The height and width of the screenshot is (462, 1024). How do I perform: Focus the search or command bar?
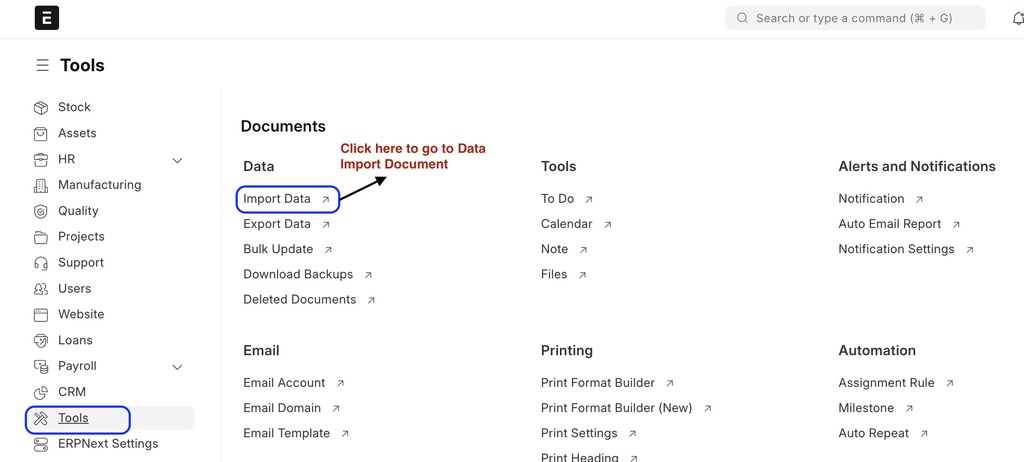855,18
